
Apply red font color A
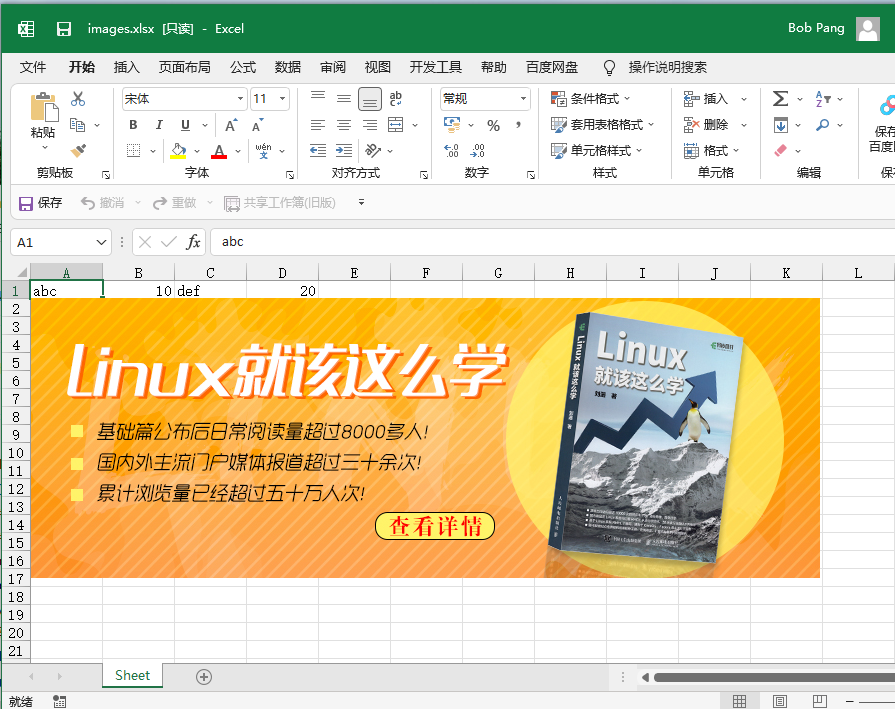[x=219, y=151]
